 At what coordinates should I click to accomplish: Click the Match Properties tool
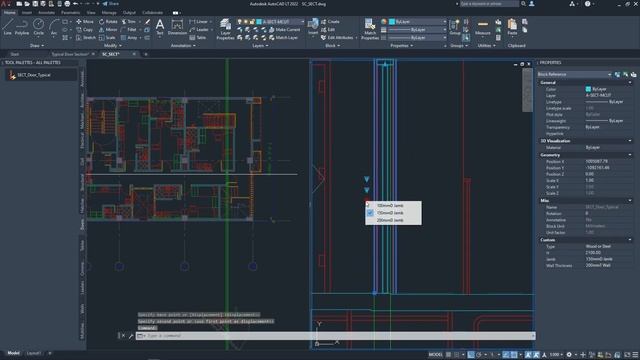tap(370, 29)
